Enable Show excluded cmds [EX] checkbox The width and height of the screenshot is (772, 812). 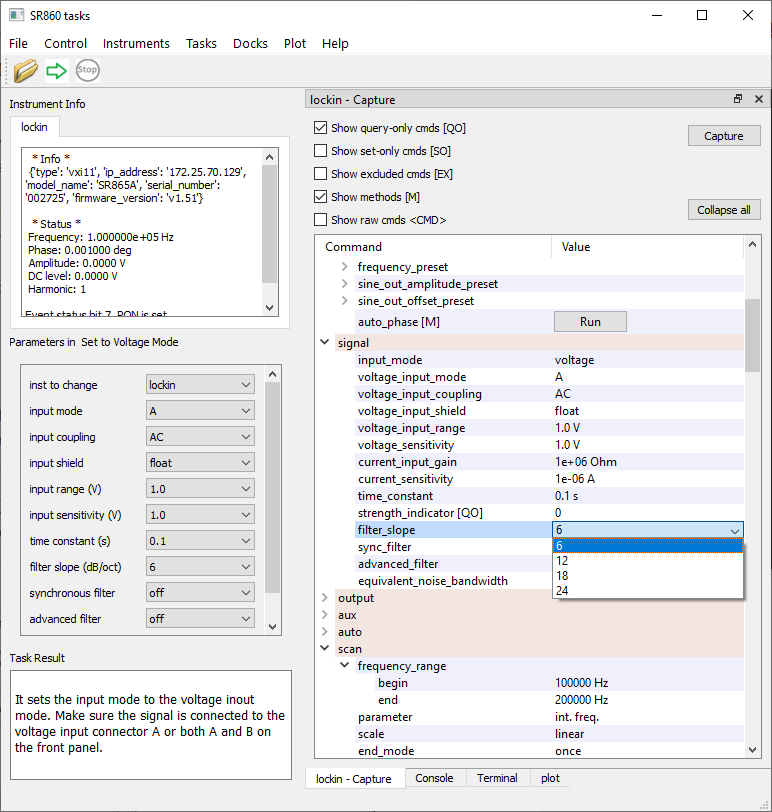pos(321,173)
